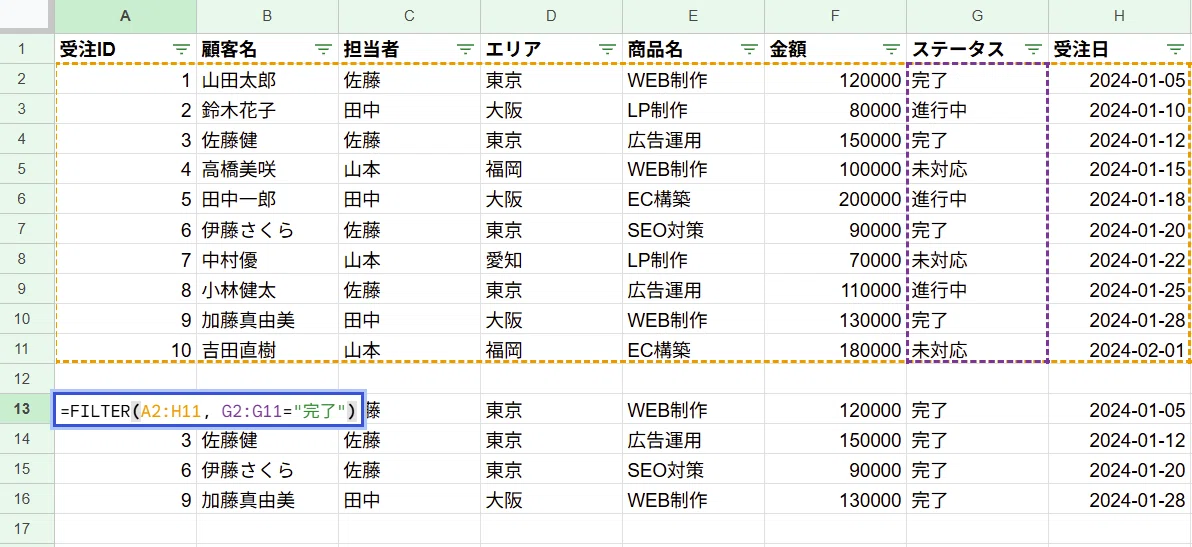Image resolution: width=1192 pixels, height=547 pixels.
Task: Select row 12 header
Action: click(x=27, y=378)
